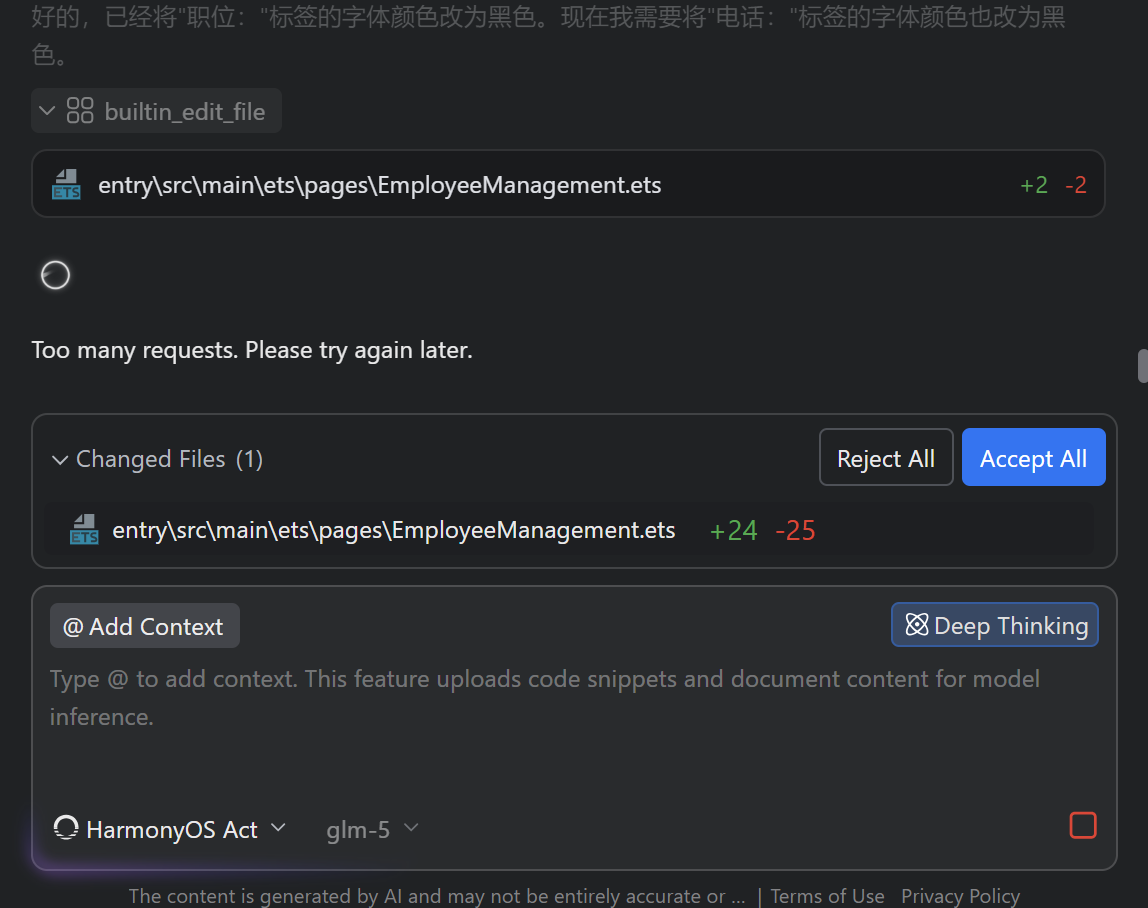
Task: Click the ETS icon in Changed Files
Action: (x=83, y=529)
